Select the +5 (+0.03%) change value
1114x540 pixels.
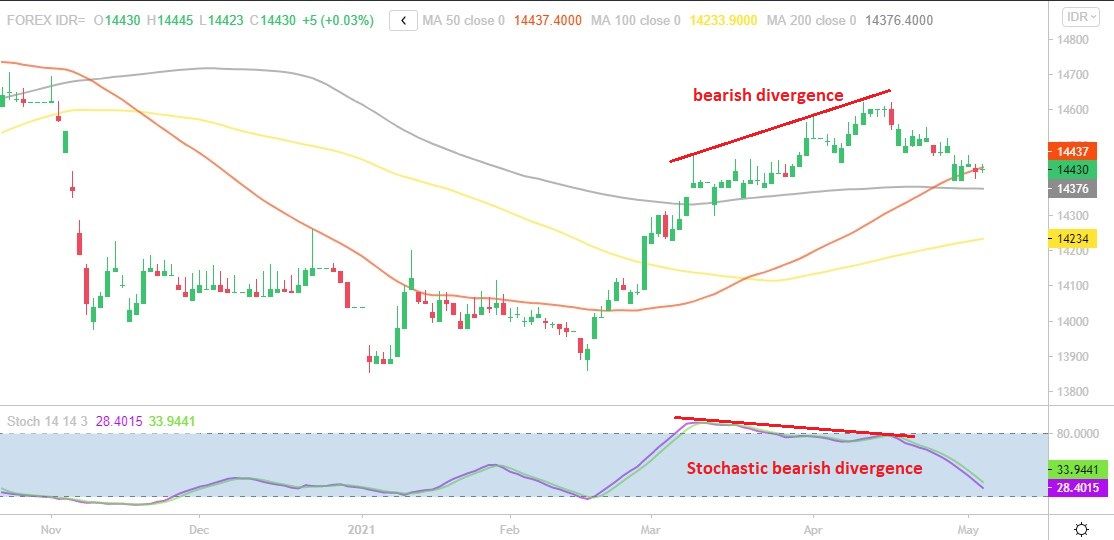click(337, 21)
